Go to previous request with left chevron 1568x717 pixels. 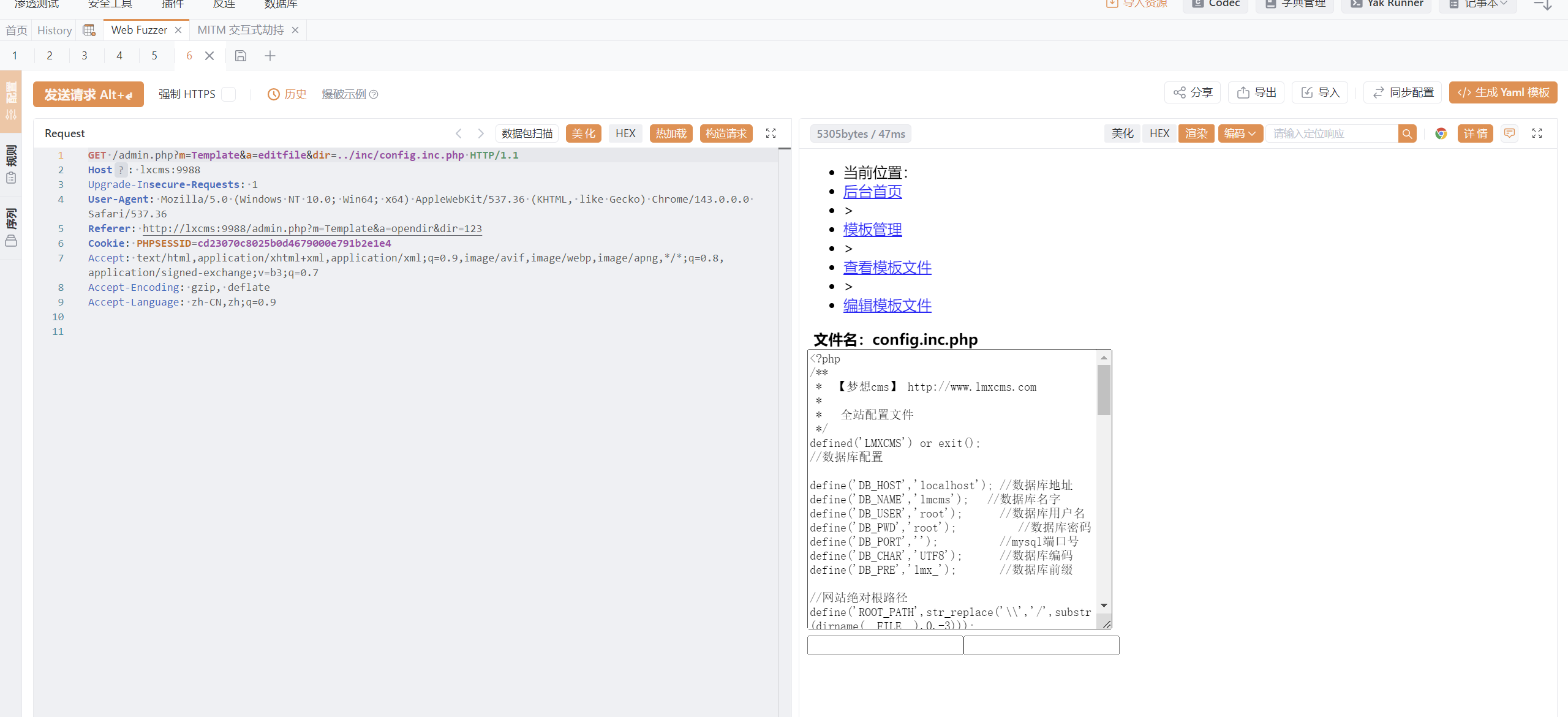pos(458,133)
